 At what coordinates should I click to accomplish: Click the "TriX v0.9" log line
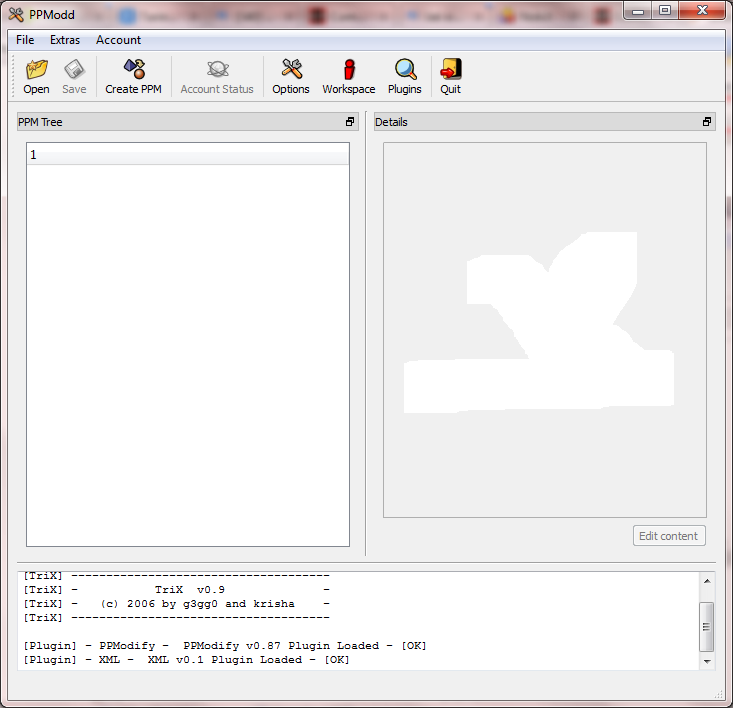click(177, 590)
